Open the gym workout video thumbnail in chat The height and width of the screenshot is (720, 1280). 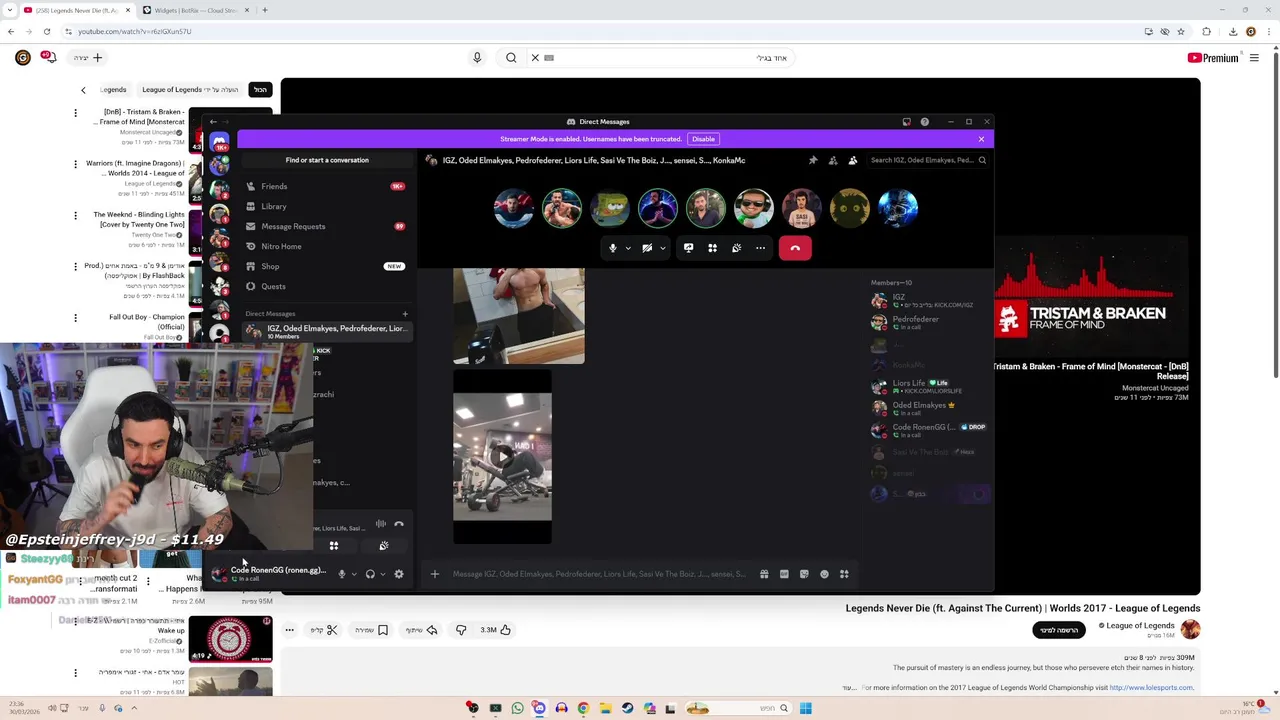(x=502, y=456)
